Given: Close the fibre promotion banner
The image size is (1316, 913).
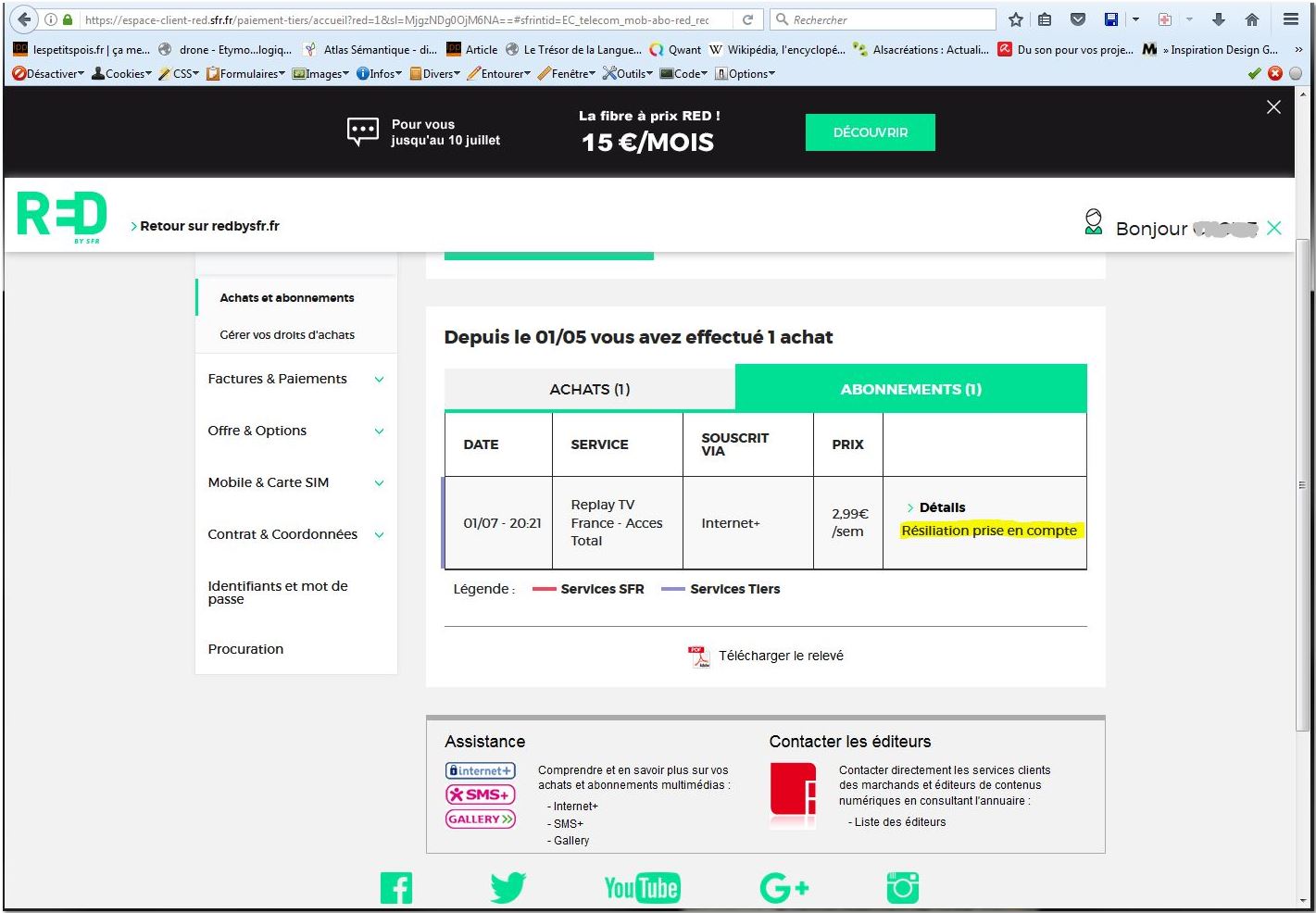Looking at the screenshot, I should click(1273, 107).
